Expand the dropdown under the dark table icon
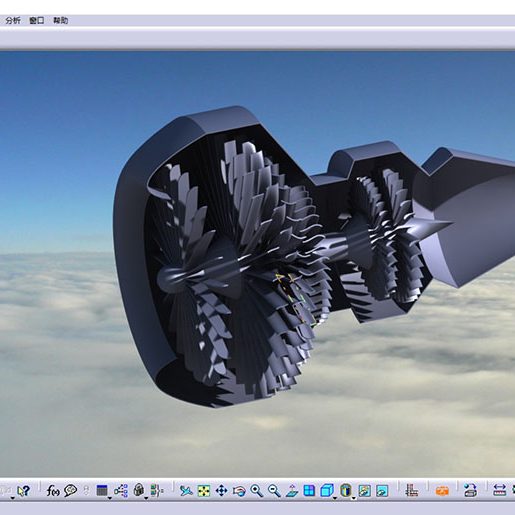This screenshot has height=515, width=515. pos(109,498)
